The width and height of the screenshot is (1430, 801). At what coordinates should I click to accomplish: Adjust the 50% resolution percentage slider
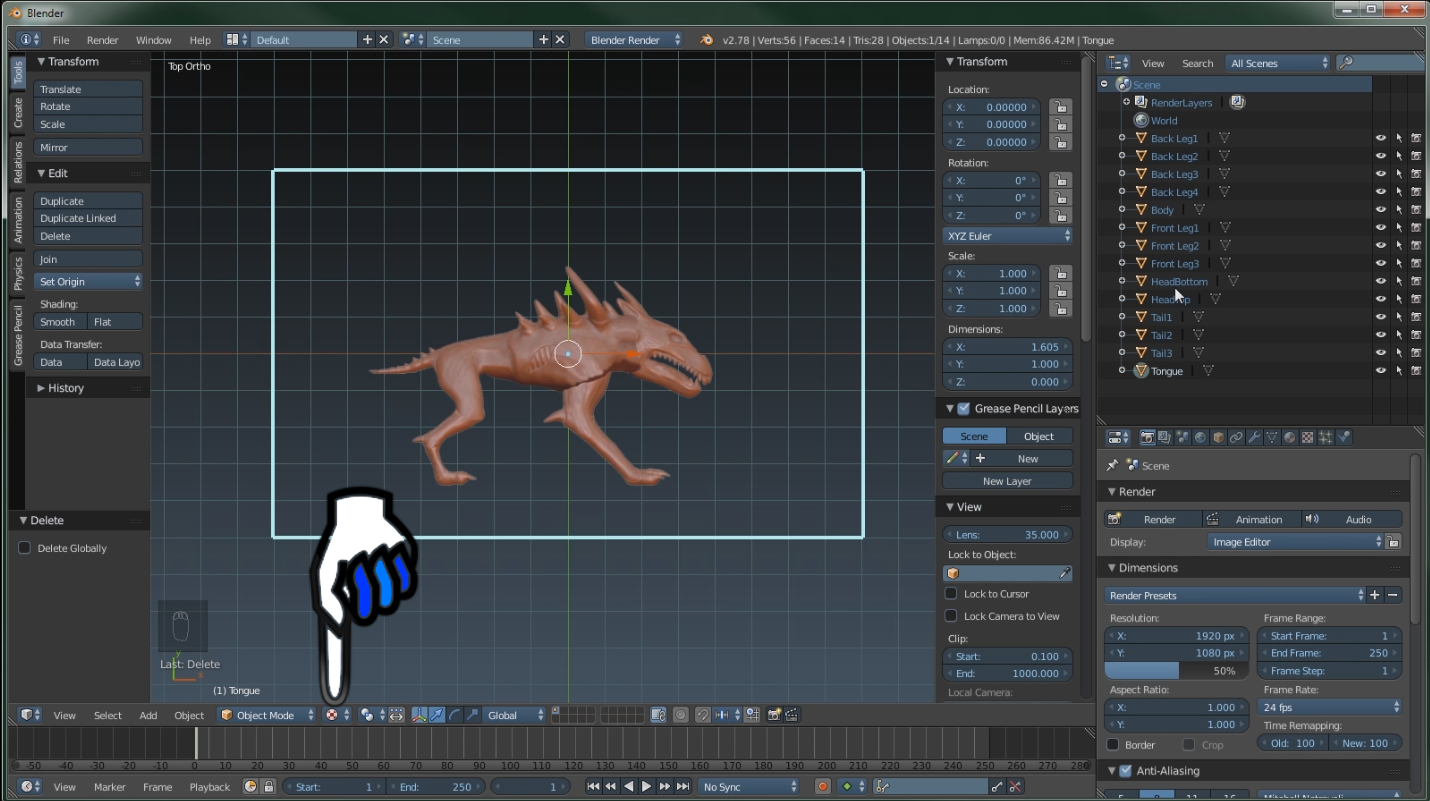[x=1177, y=671]
